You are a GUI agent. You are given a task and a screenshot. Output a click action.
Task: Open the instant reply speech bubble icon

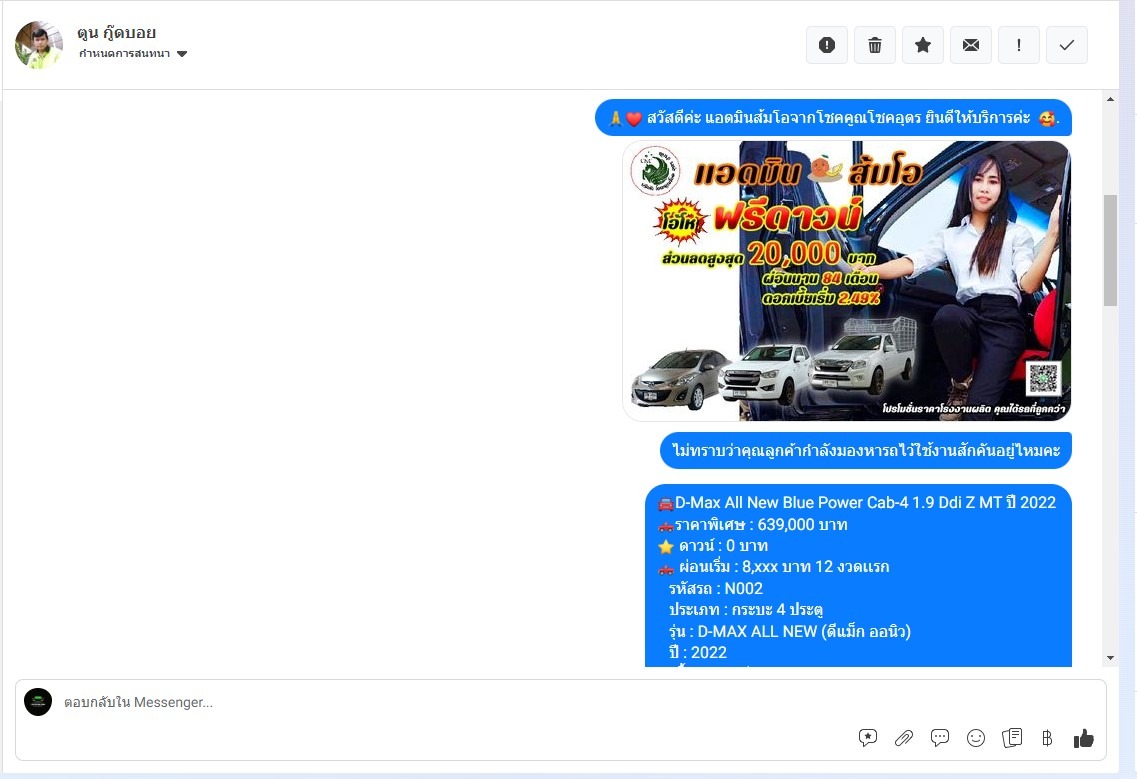tap(940, 738)
